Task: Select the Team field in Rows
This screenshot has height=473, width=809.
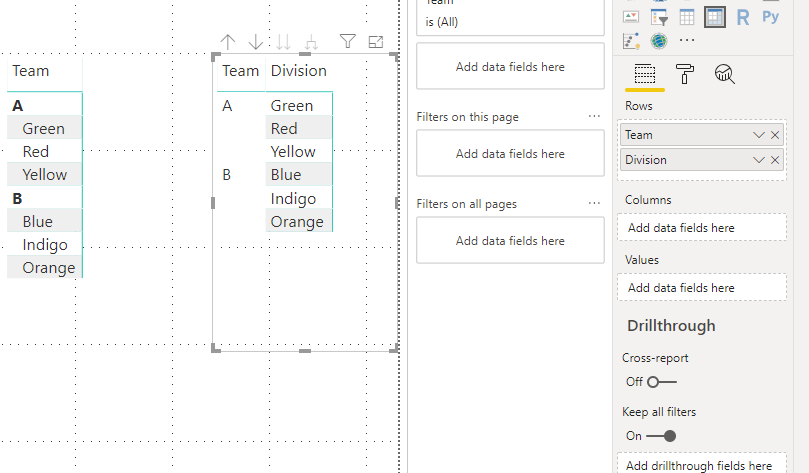Action: [702, 135]
